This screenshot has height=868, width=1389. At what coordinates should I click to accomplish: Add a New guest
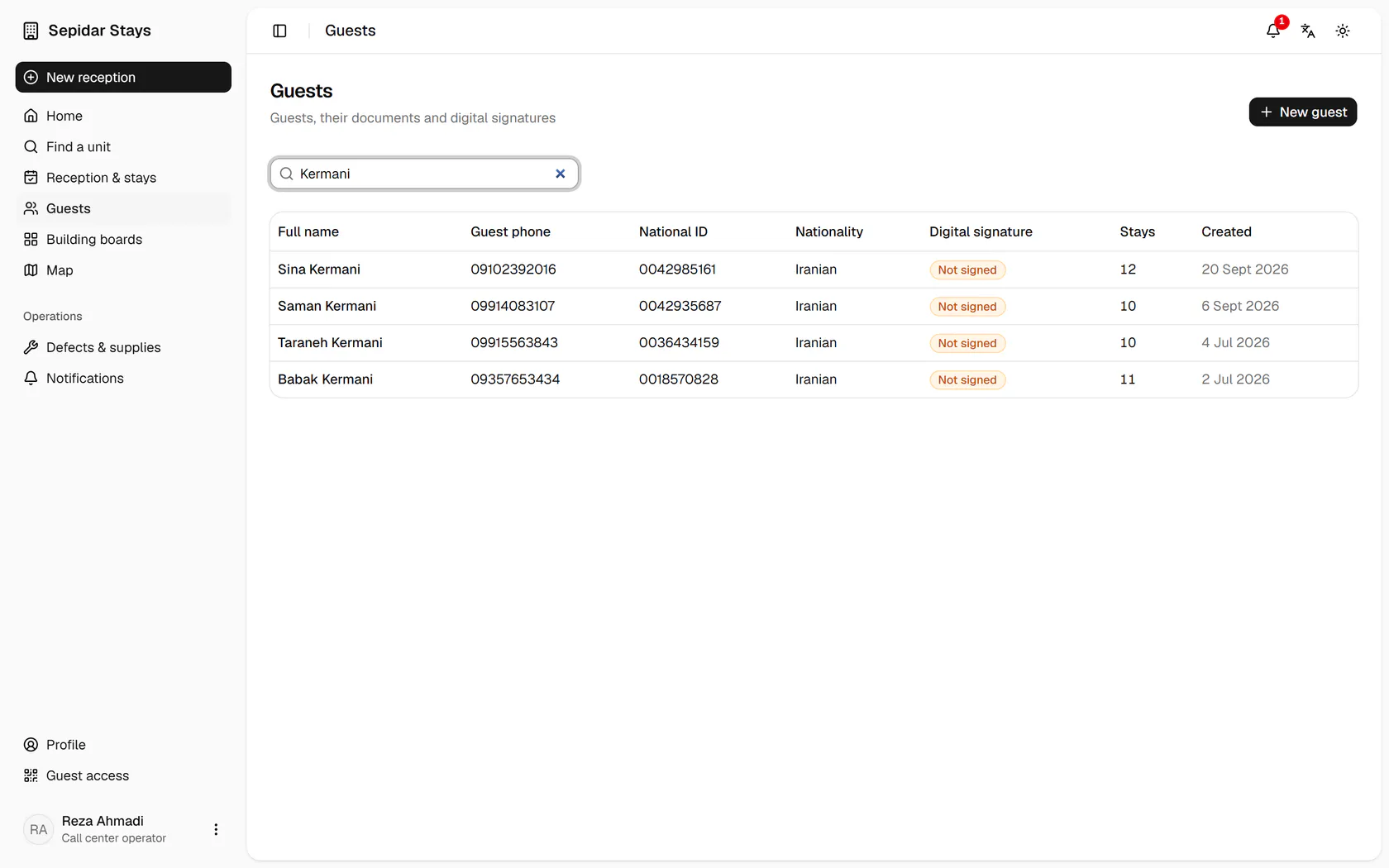tap(1303, 112)
